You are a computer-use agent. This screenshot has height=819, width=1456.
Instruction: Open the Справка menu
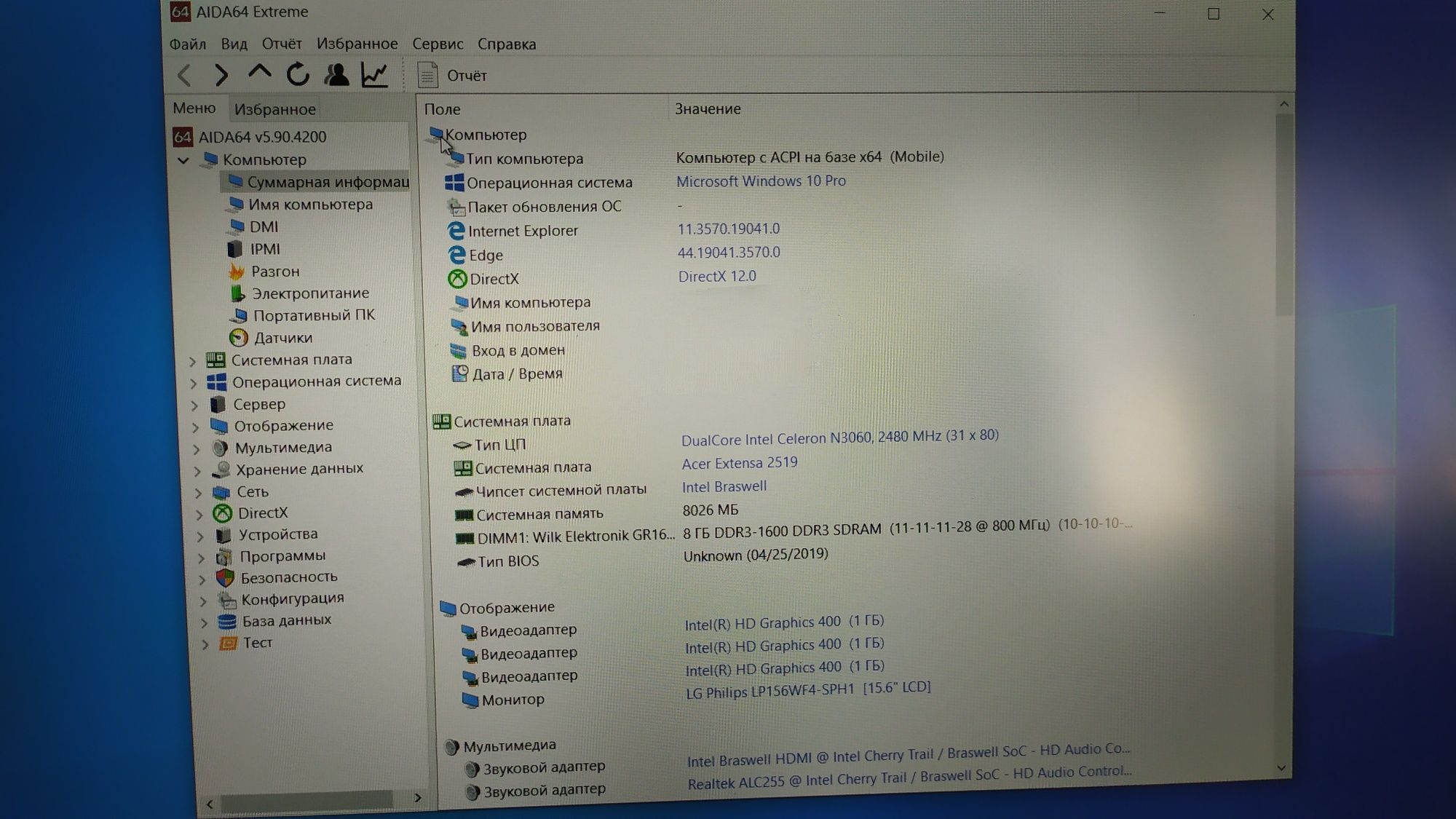point(507,44)
